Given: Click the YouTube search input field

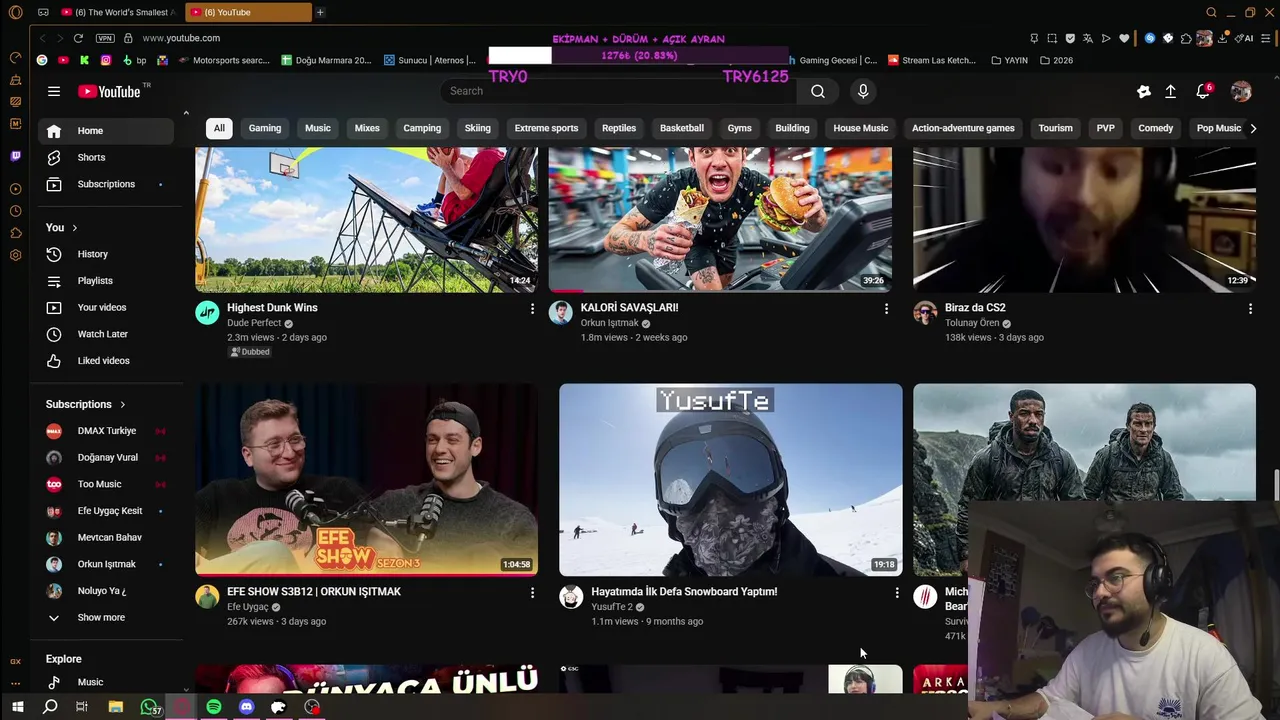Looking at the screenshot, I should 618,91.
